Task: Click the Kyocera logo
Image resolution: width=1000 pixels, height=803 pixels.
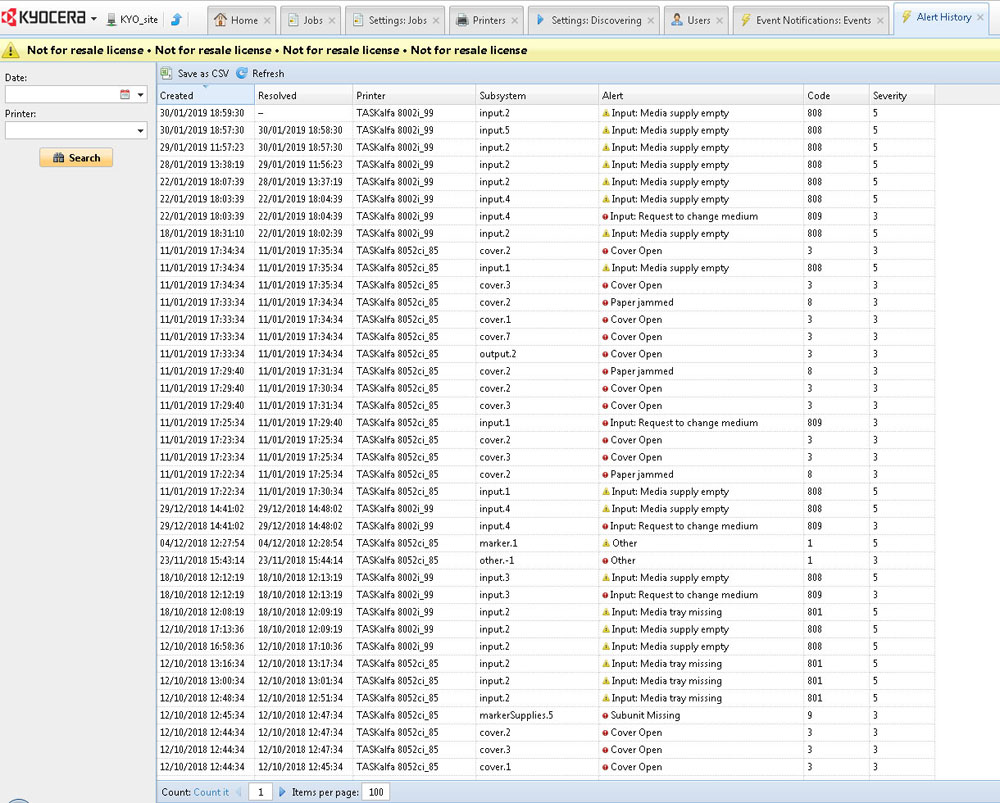Action: tap(44, 18)
